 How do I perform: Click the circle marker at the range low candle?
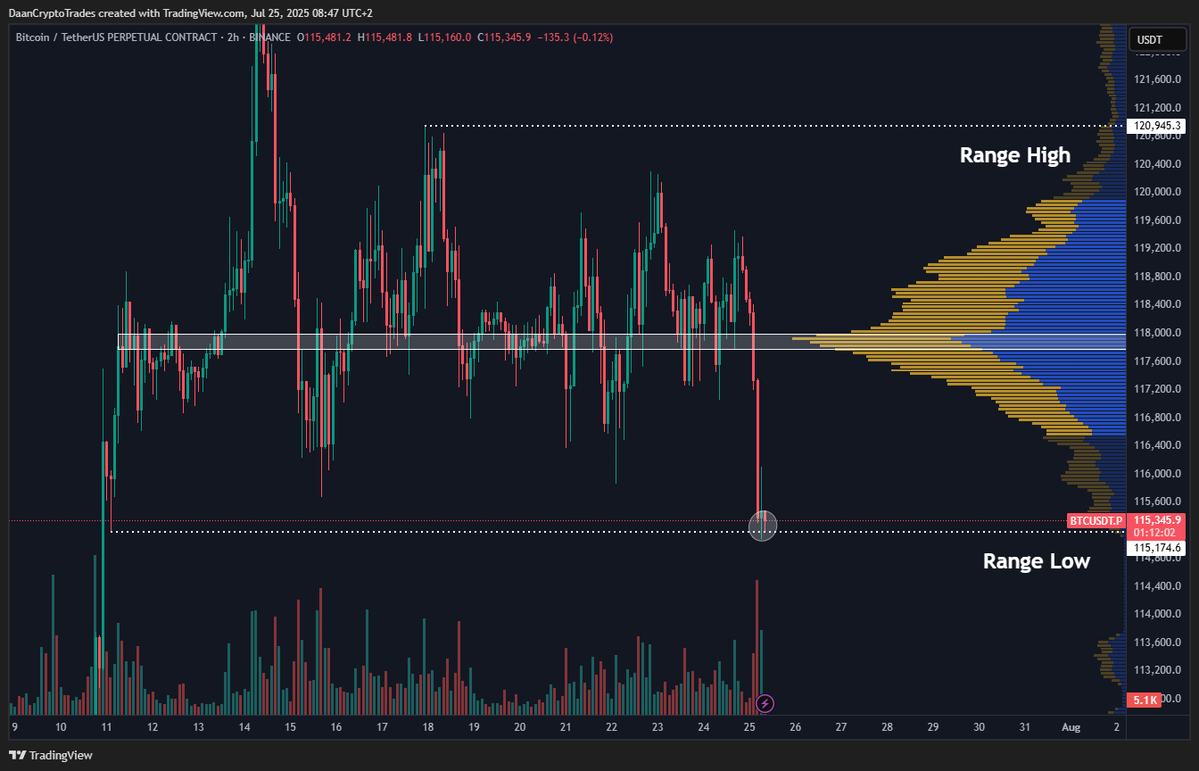pyautogui.click(x=762, y=524)
